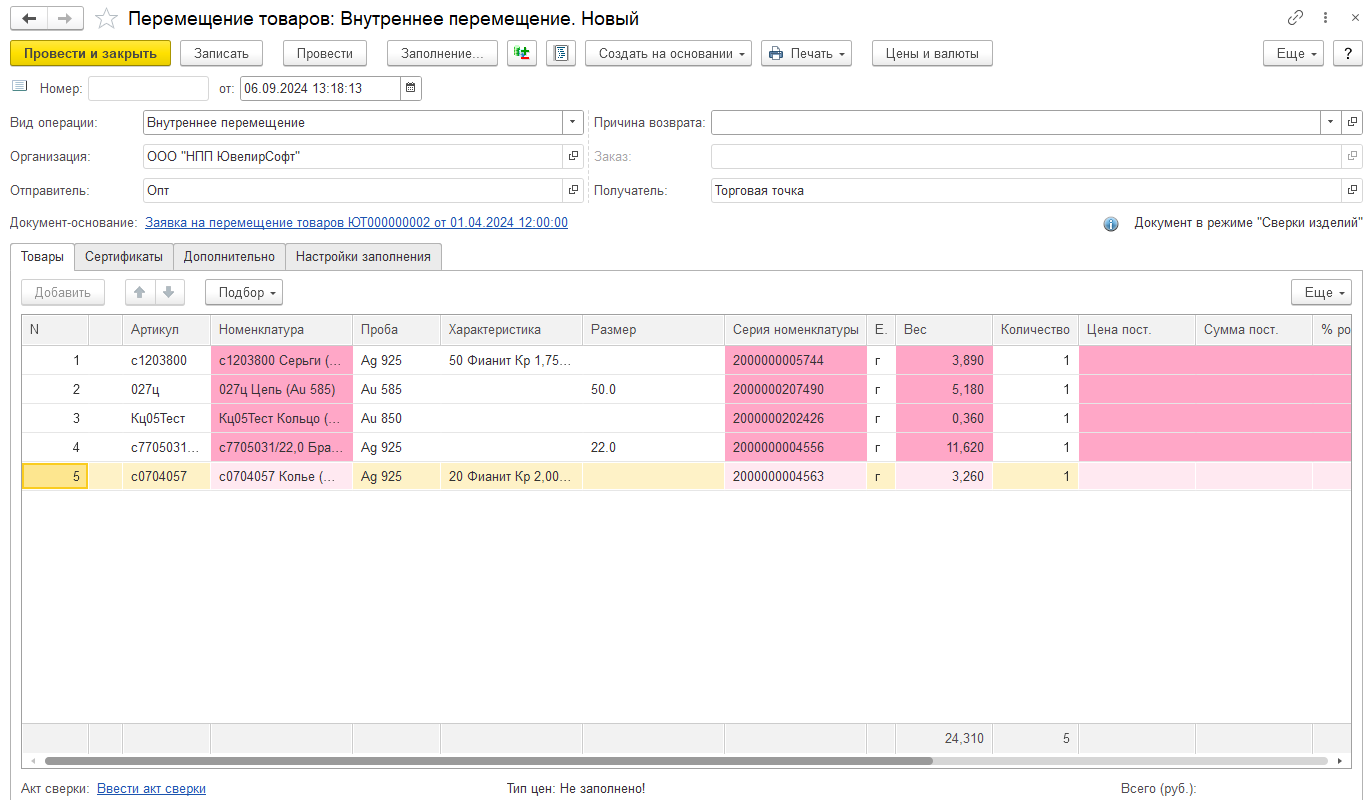Go back with the left arrow
Viewport: 1364px width, 807px height.
30,19
